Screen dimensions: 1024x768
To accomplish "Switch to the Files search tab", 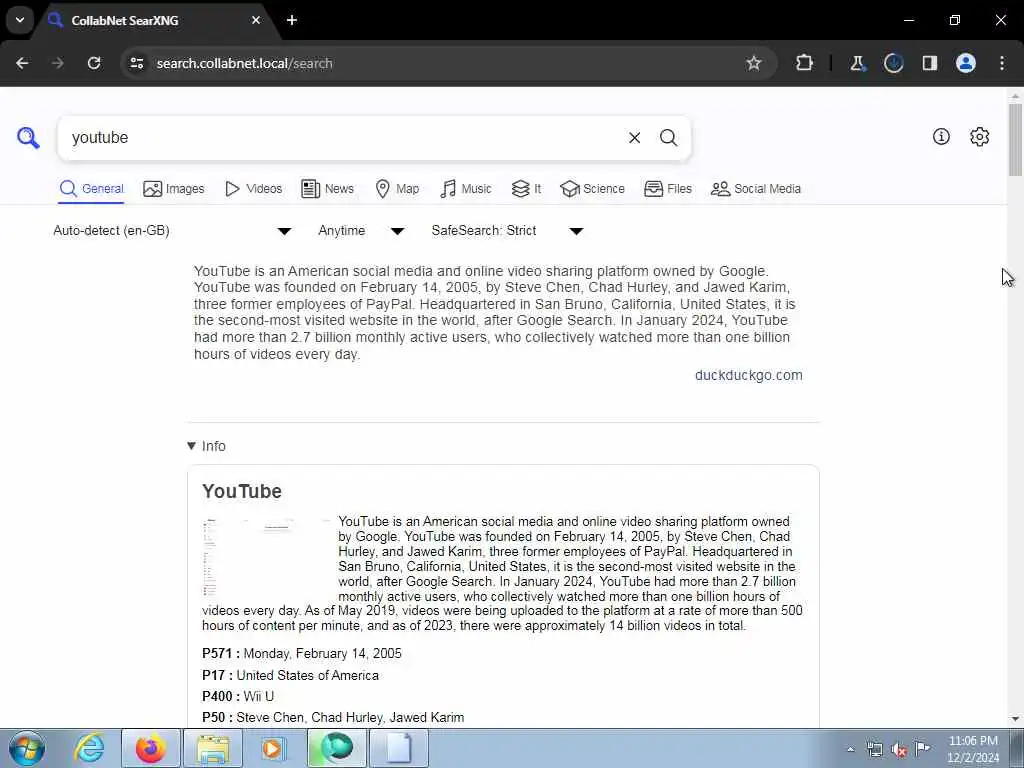I will (667, 189).
